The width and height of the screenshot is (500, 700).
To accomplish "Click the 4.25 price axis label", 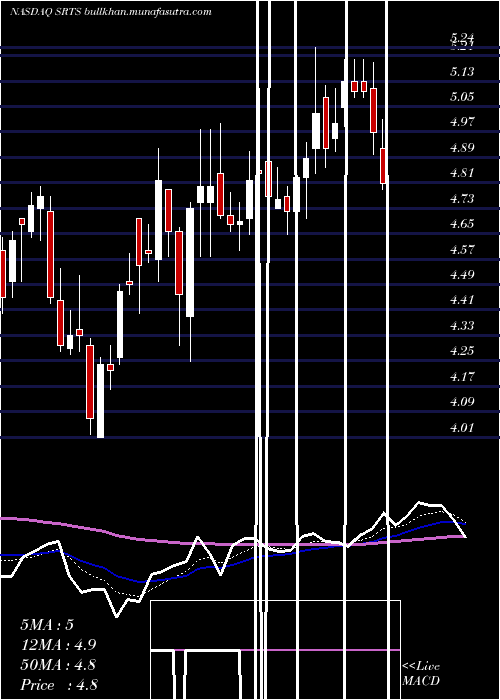I will pyautogui.click(x=462, y=350).
